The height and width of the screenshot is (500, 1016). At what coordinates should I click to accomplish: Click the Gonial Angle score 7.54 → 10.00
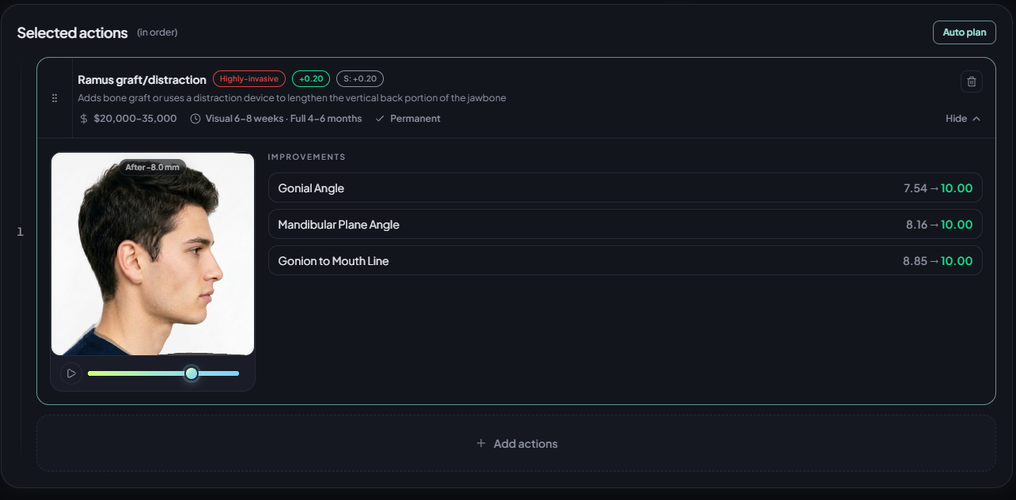point(938,188)
